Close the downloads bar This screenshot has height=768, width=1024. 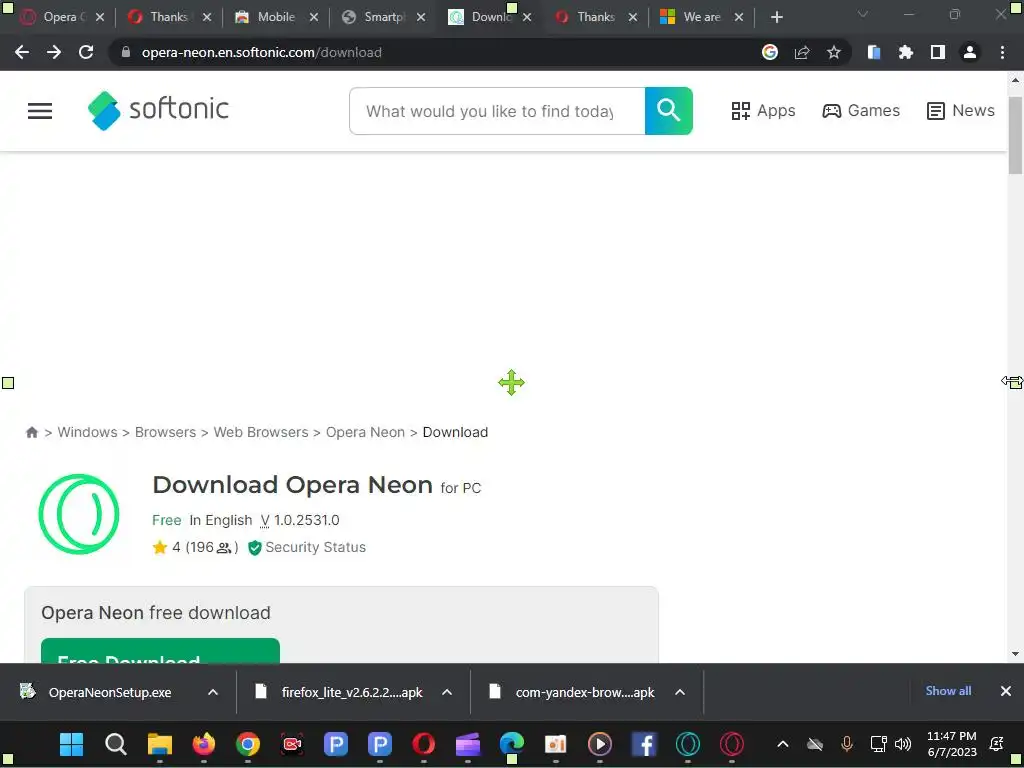(1006, 691)
